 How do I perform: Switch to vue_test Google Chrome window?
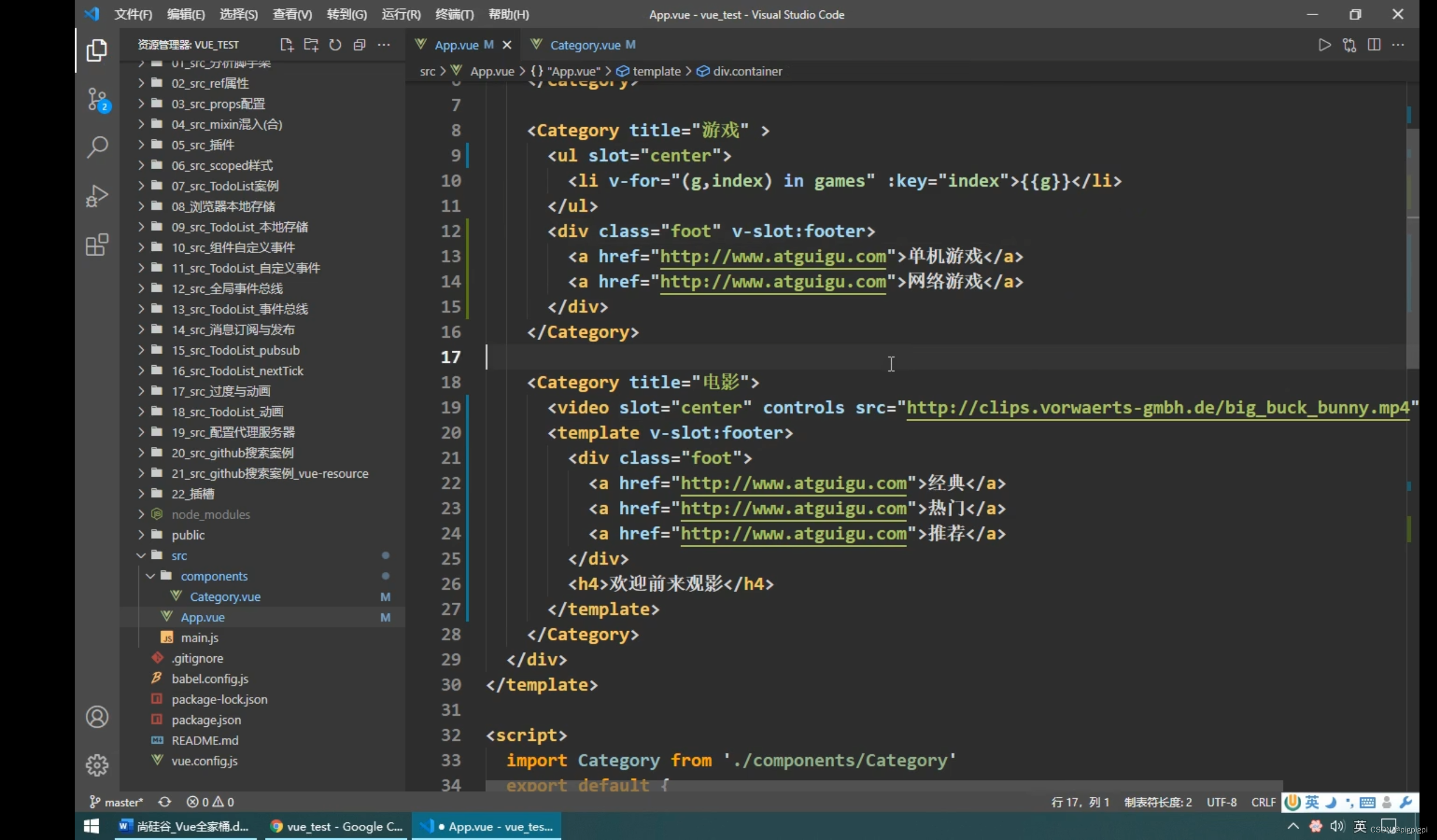click(337, 826)
